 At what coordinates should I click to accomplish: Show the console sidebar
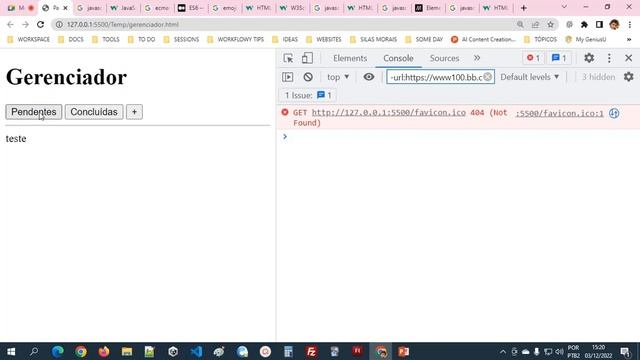(288, 77)
